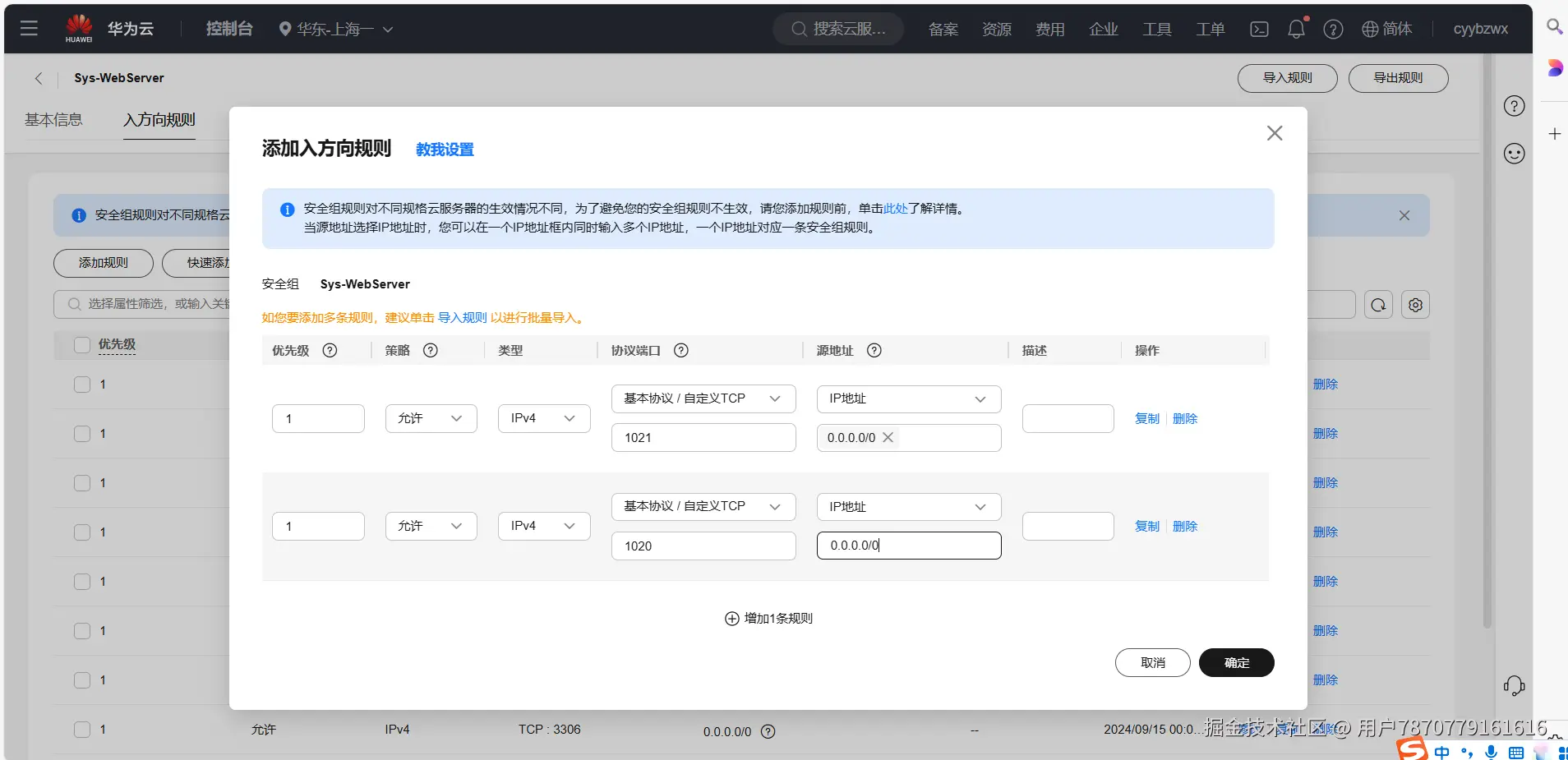Open the notifications bell
This screenshot has width=1568, height=760.
pos(1297,29)
